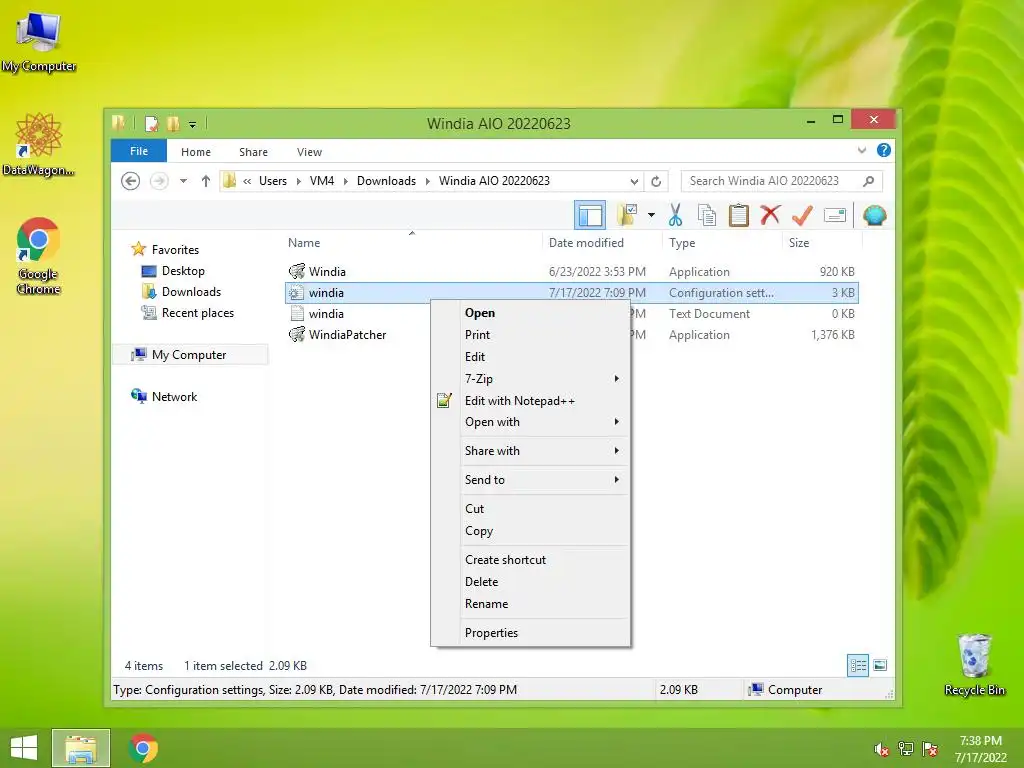
Task: Open Recent places in the navigation pane
Action: click(x=198, y=313)
